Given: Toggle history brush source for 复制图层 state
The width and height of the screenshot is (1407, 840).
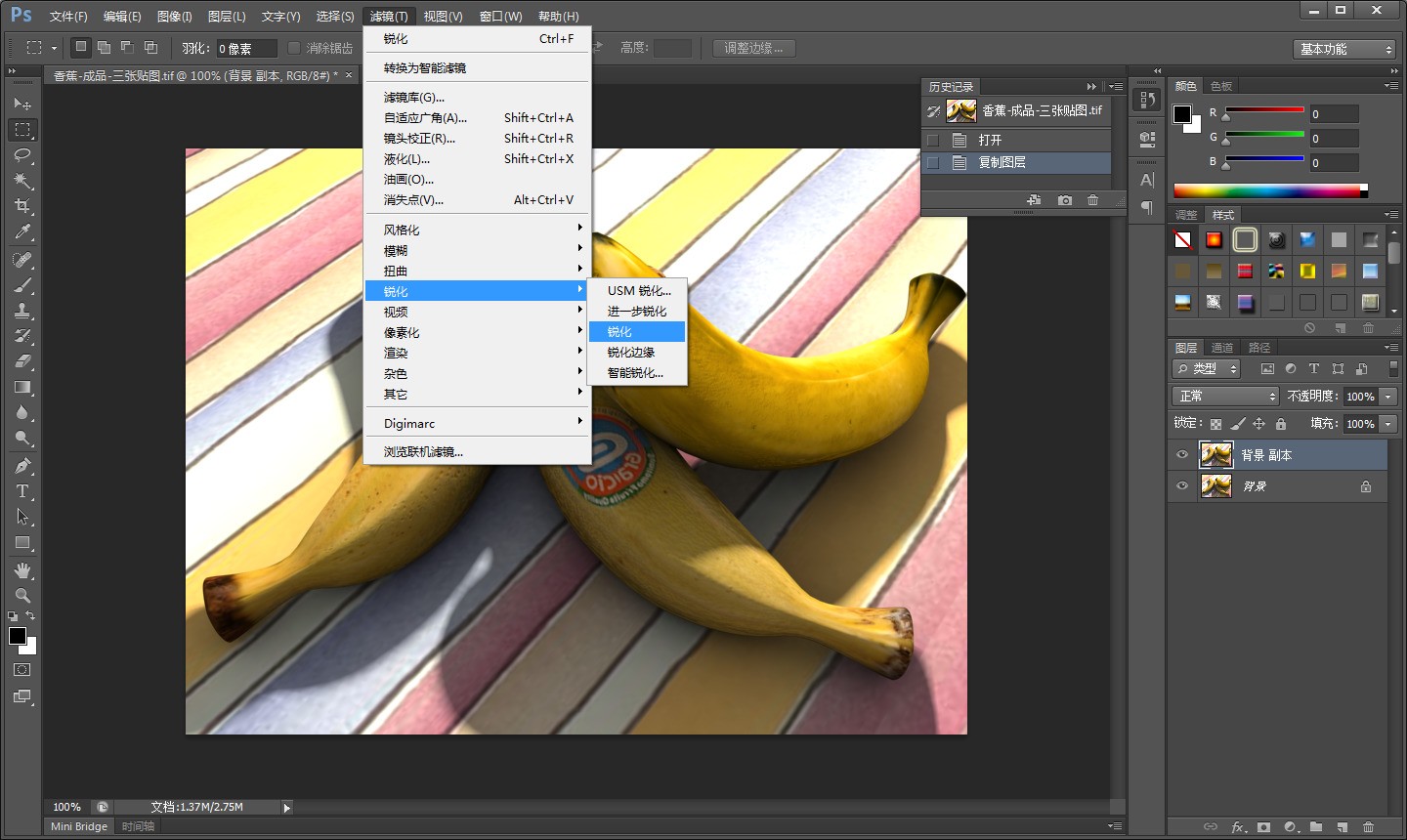Looking at the screenshot, I should 933,162.
